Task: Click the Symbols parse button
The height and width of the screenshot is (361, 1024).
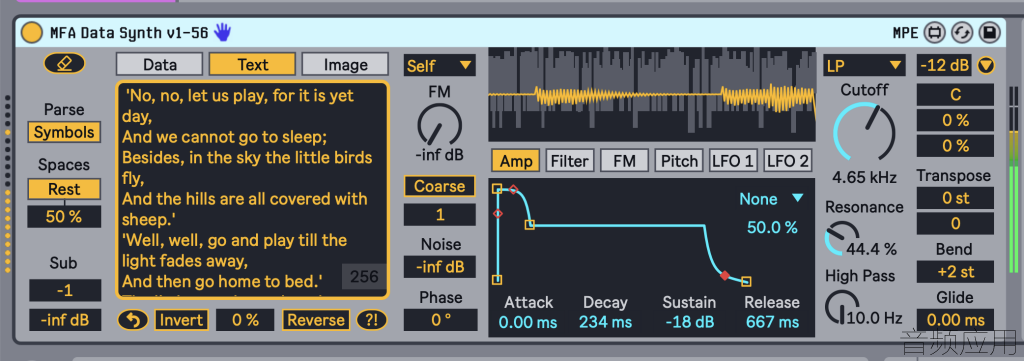Action: 64,132
